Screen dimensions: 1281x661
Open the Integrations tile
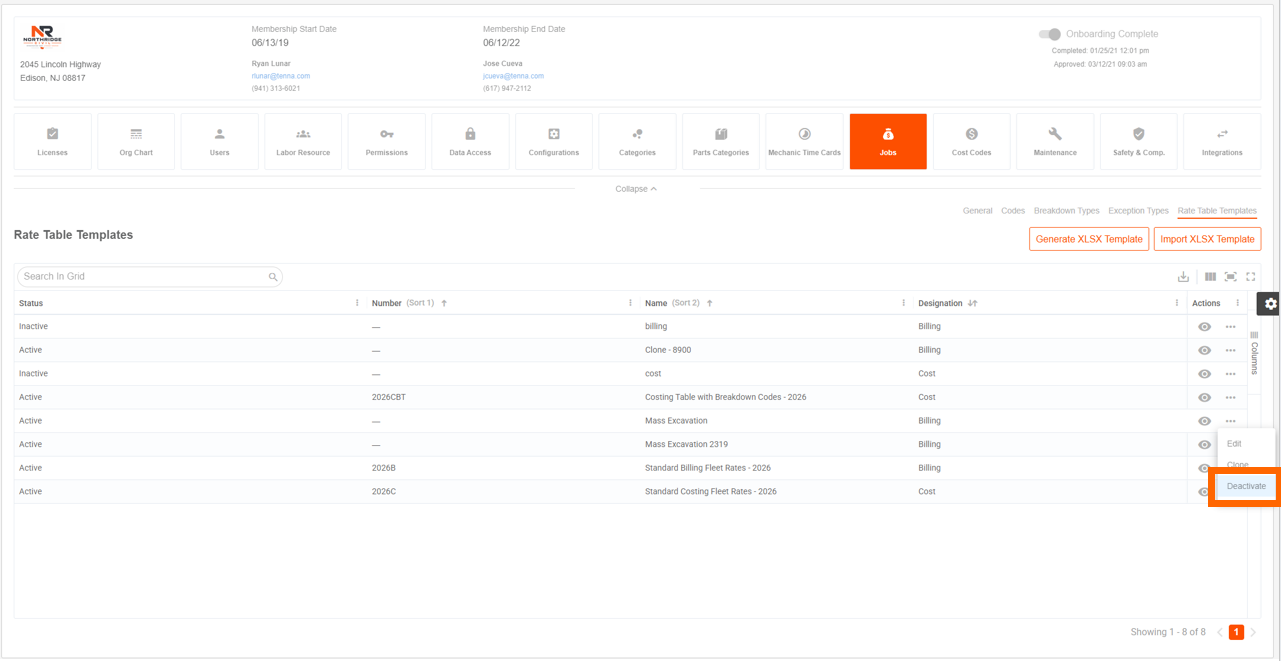[1222, 141]
